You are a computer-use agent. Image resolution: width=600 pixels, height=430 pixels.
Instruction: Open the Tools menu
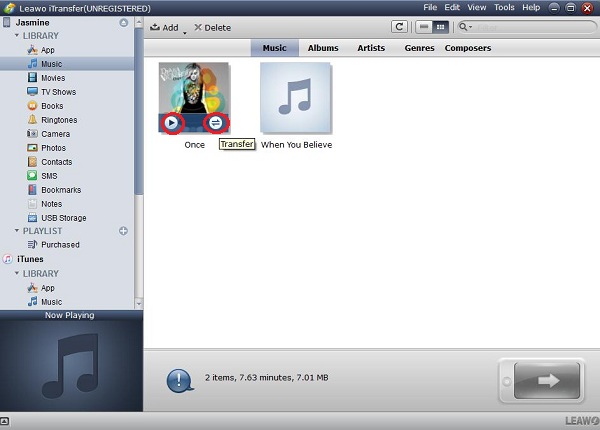(504, 7)
